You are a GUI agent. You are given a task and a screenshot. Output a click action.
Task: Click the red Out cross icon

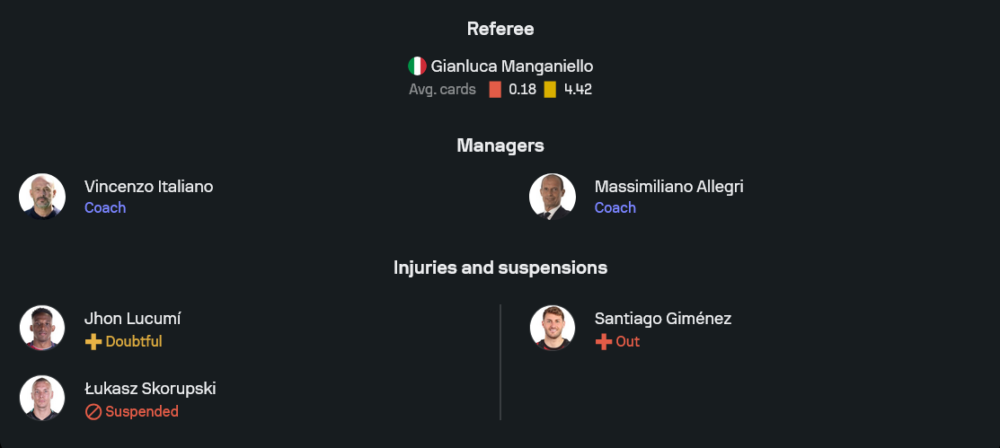603,341
